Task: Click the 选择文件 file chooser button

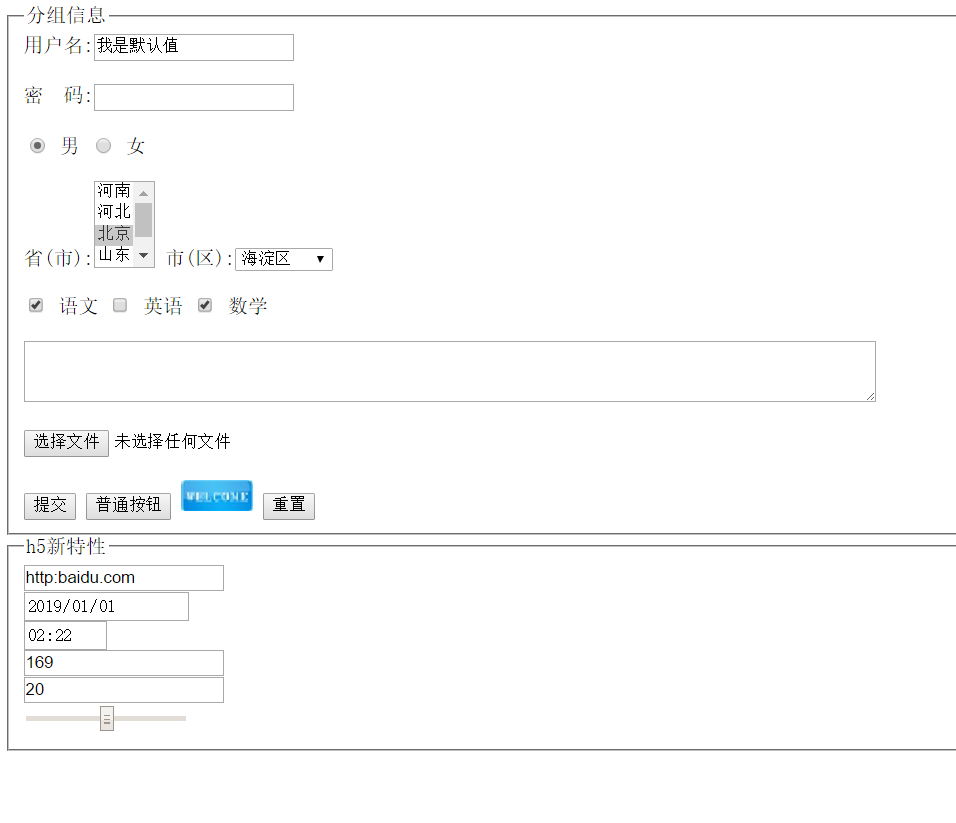Action: 66,443
